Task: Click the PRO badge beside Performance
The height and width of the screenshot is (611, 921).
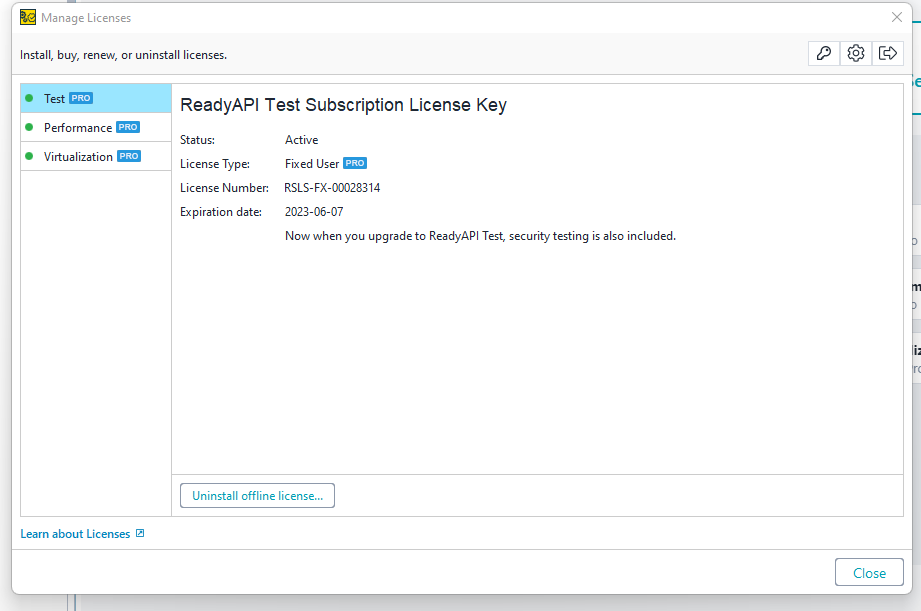Action: tap(128, 127)
